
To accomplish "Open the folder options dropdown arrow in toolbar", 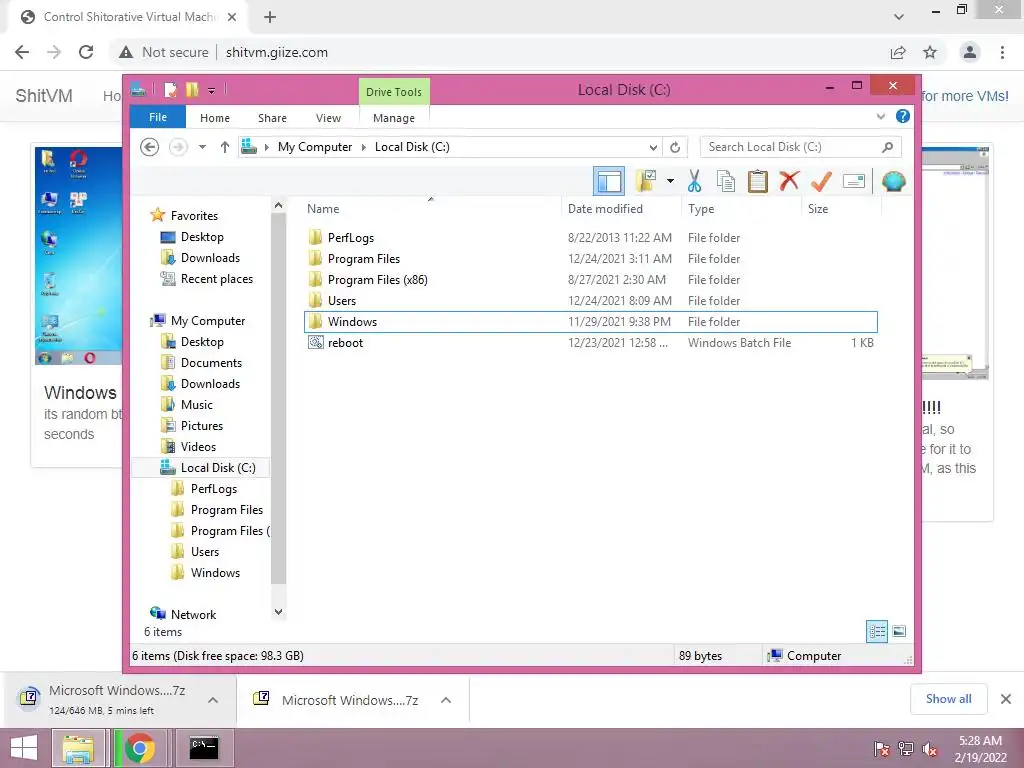I will (670, 181).
